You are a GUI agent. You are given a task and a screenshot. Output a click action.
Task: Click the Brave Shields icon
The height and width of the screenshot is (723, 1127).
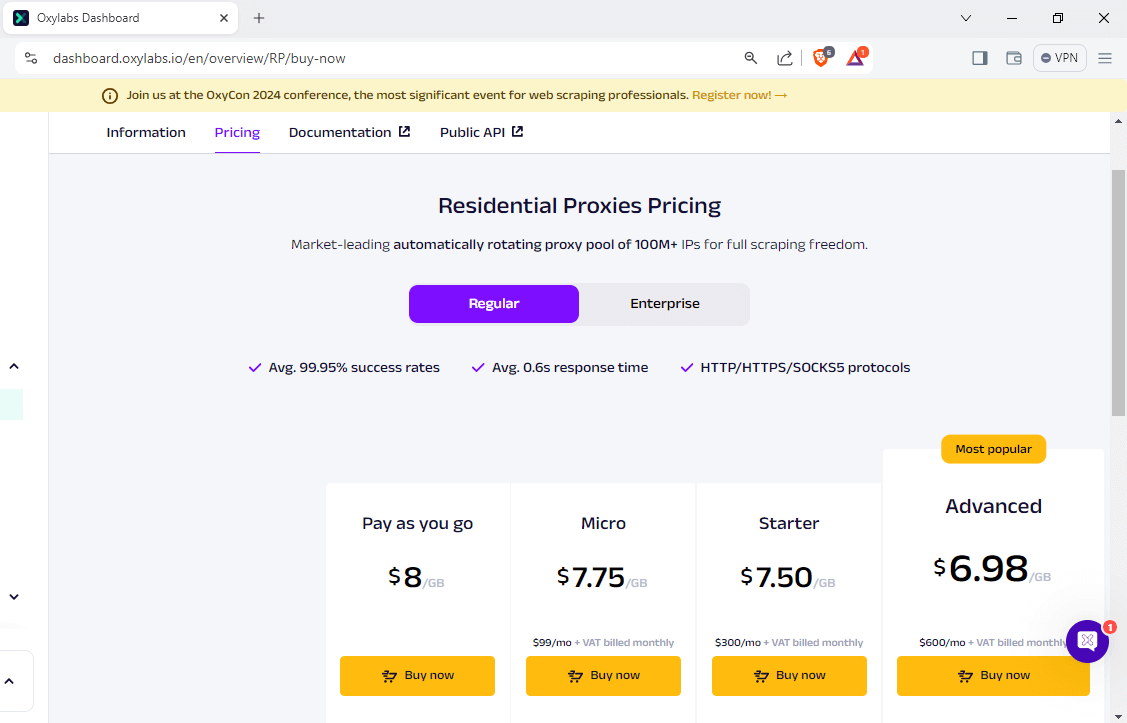pos(821,58)
